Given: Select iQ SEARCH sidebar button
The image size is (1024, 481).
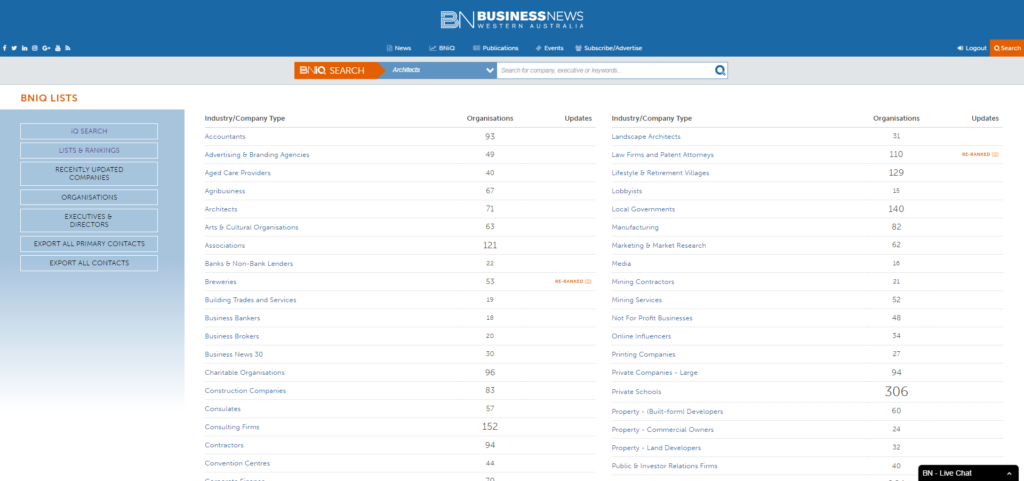Looking at the screenshot, I should tap(89, 131).
